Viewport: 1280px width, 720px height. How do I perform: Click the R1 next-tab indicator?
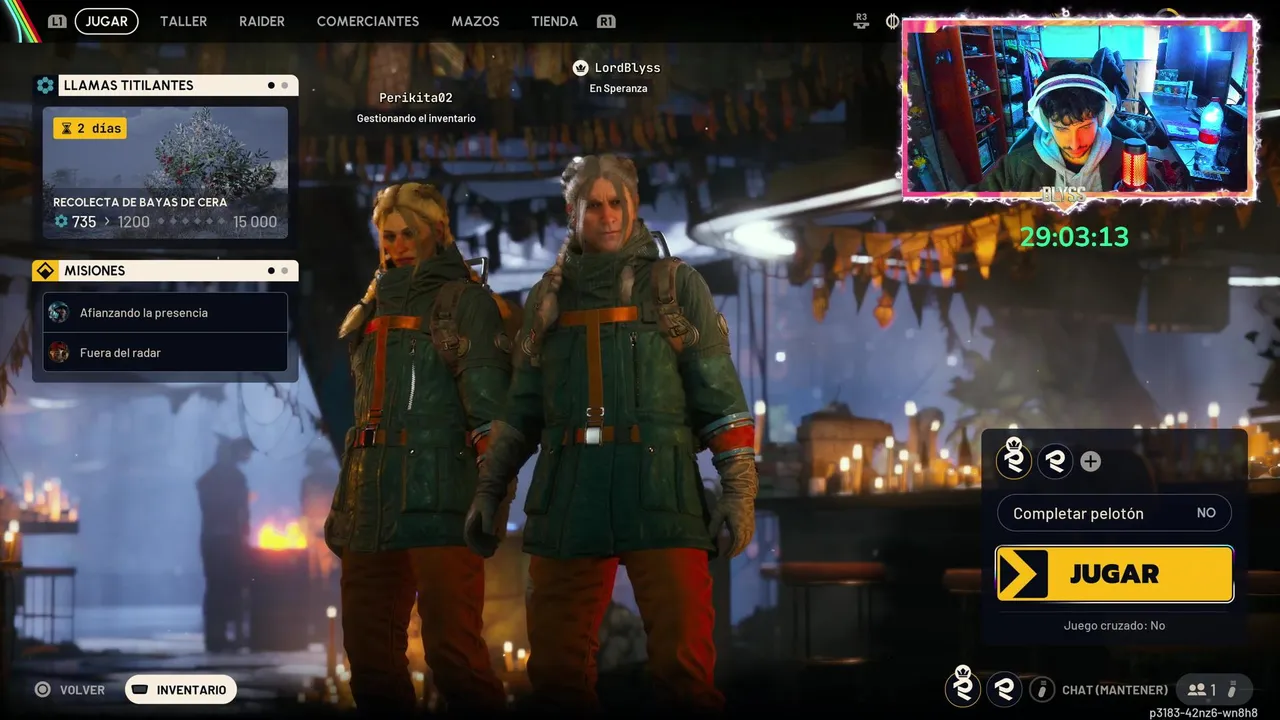tap(606, 21)
